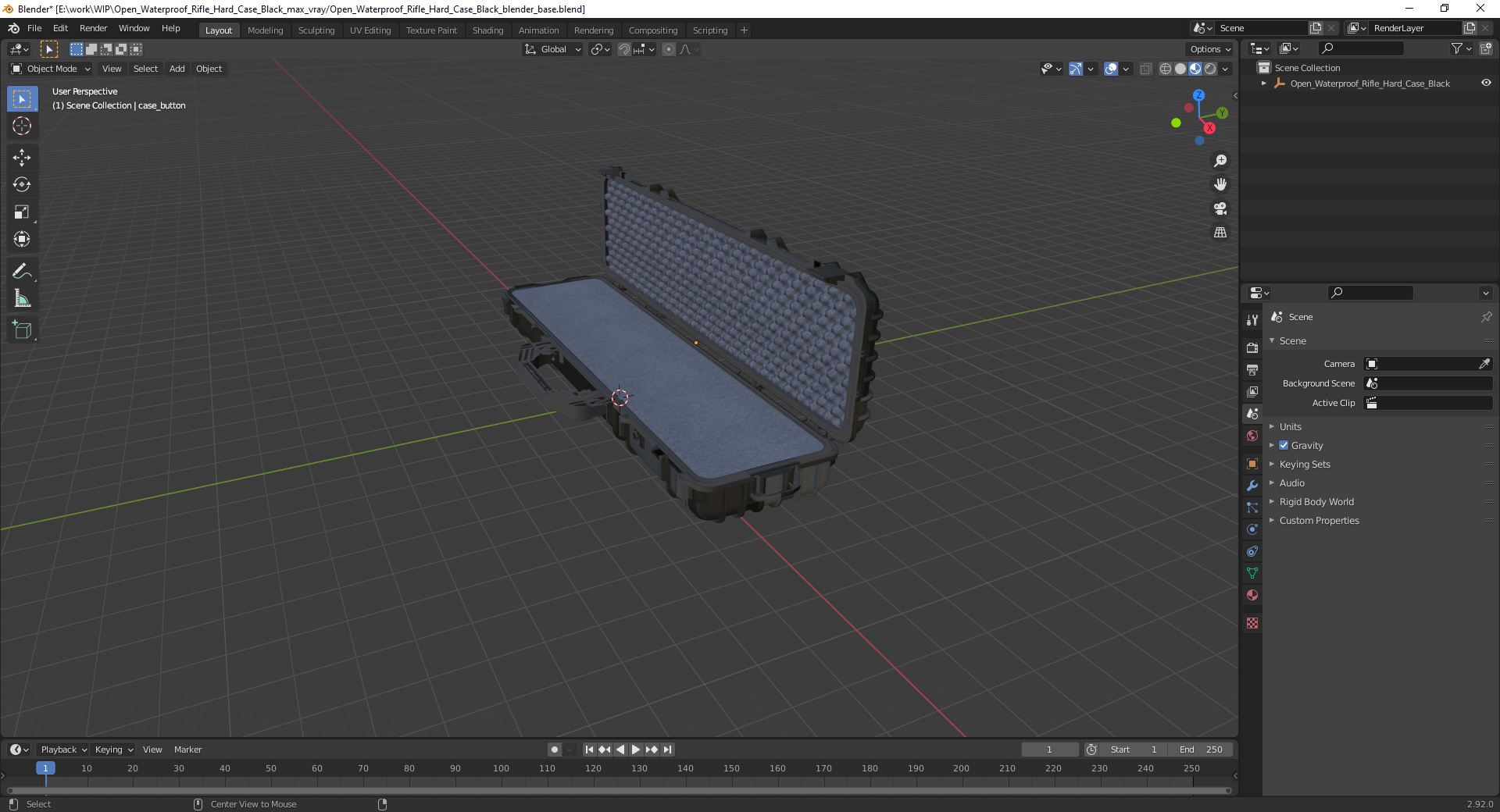The width and height of the screenshot is (1500, 812).
Task: Open the Keying dropdown
Action: pos(114,750)
